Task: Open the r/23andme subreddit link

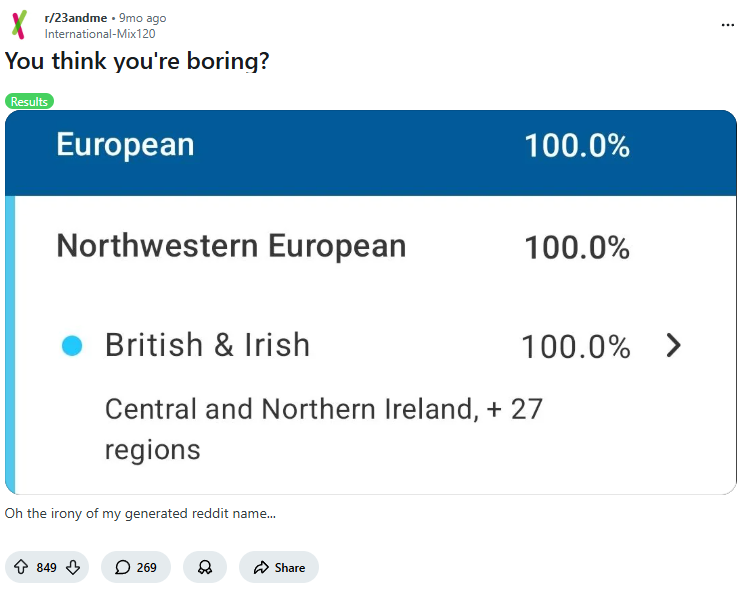Action: tap(75, 18)
